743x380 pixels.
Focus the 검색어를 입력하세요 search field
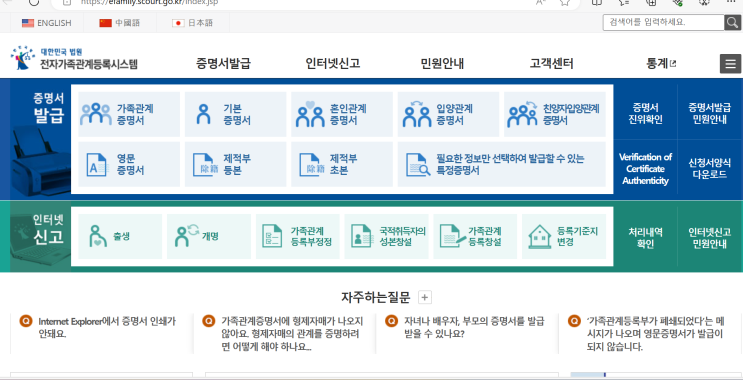click(x=663, y=22)
